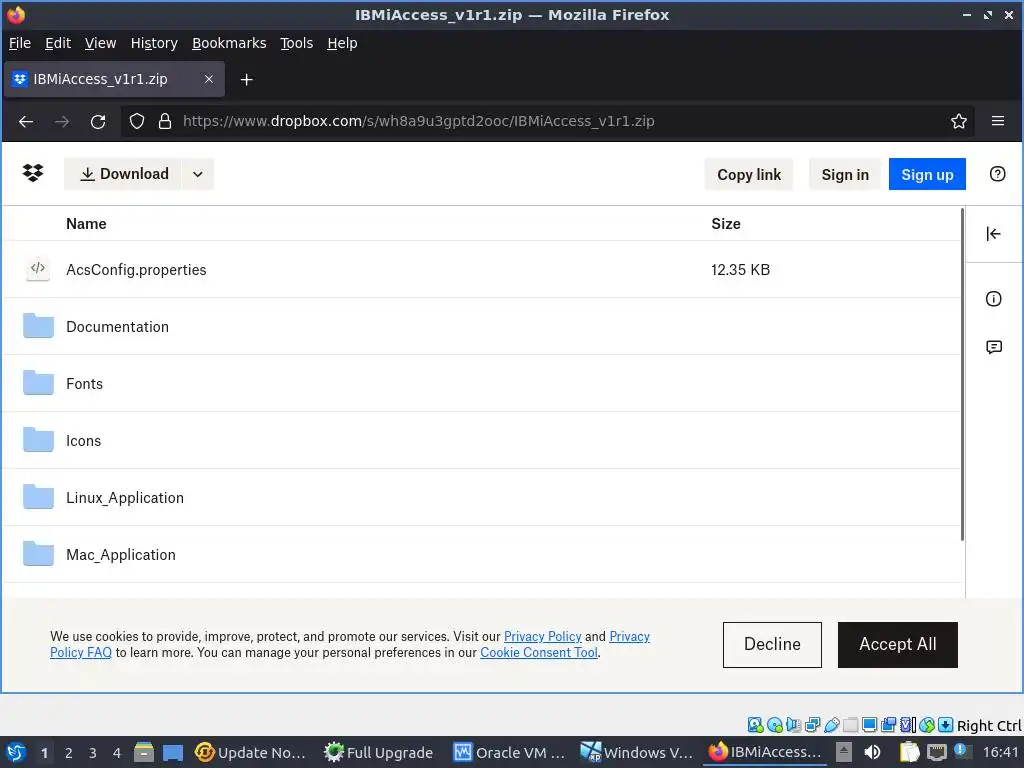Click the VirtualBox hard disk activity icon
This screenshot has height=768, width=1024.
click(756, 725)
